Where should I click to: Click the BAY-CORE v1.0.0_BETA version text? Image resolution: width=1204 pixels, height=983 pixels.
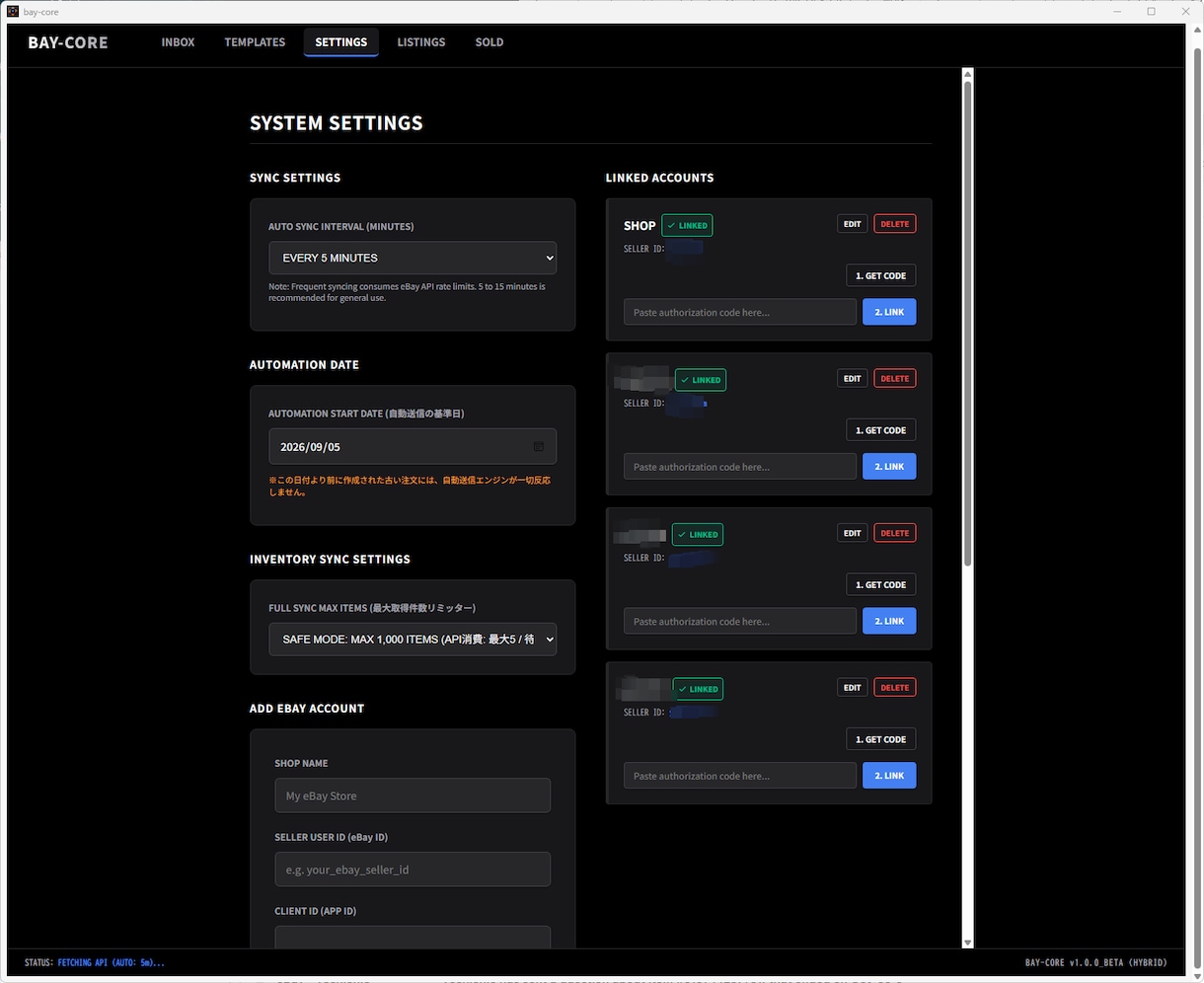[1095, 962]
